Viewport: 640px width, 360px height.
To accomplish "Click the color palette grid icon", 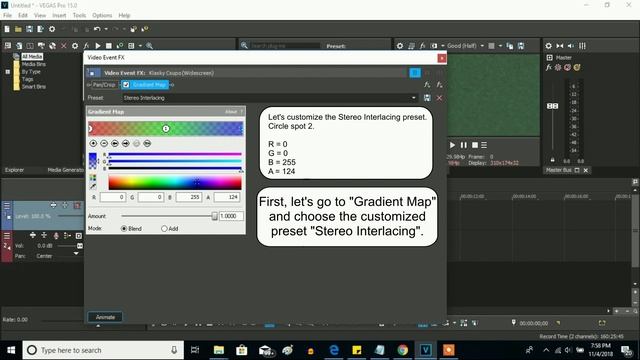I will pos(93,178).
